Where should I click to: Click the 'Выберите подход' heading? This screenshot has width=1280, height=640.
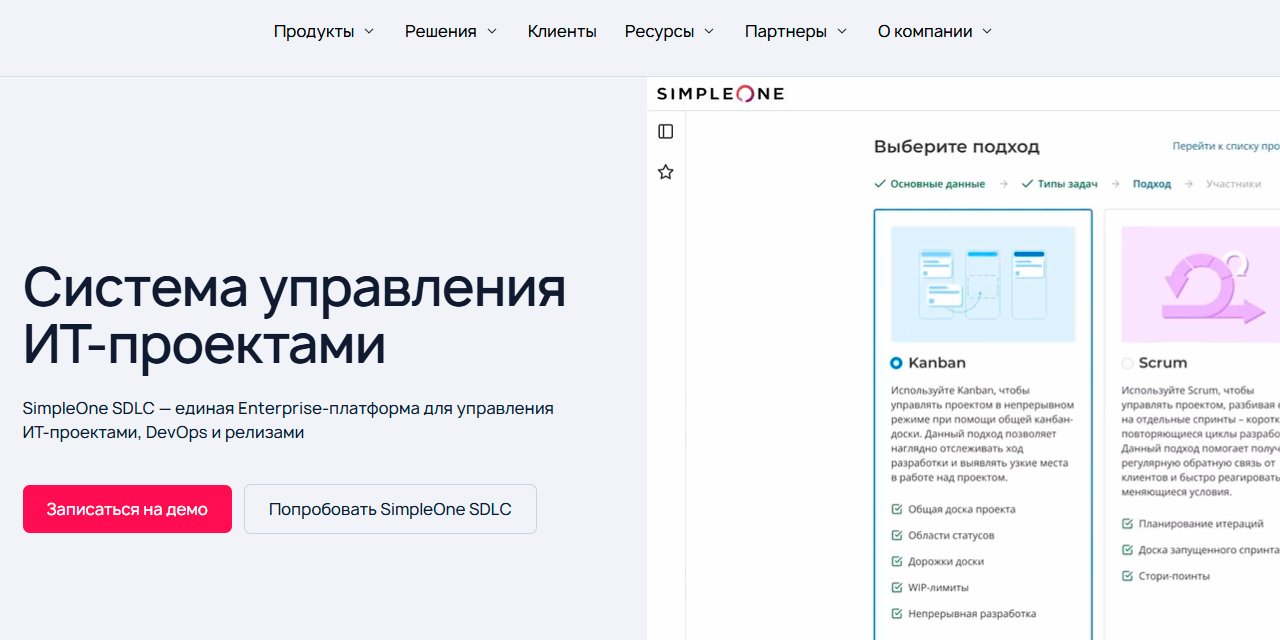pyautogui.click(x=957, y=147)
